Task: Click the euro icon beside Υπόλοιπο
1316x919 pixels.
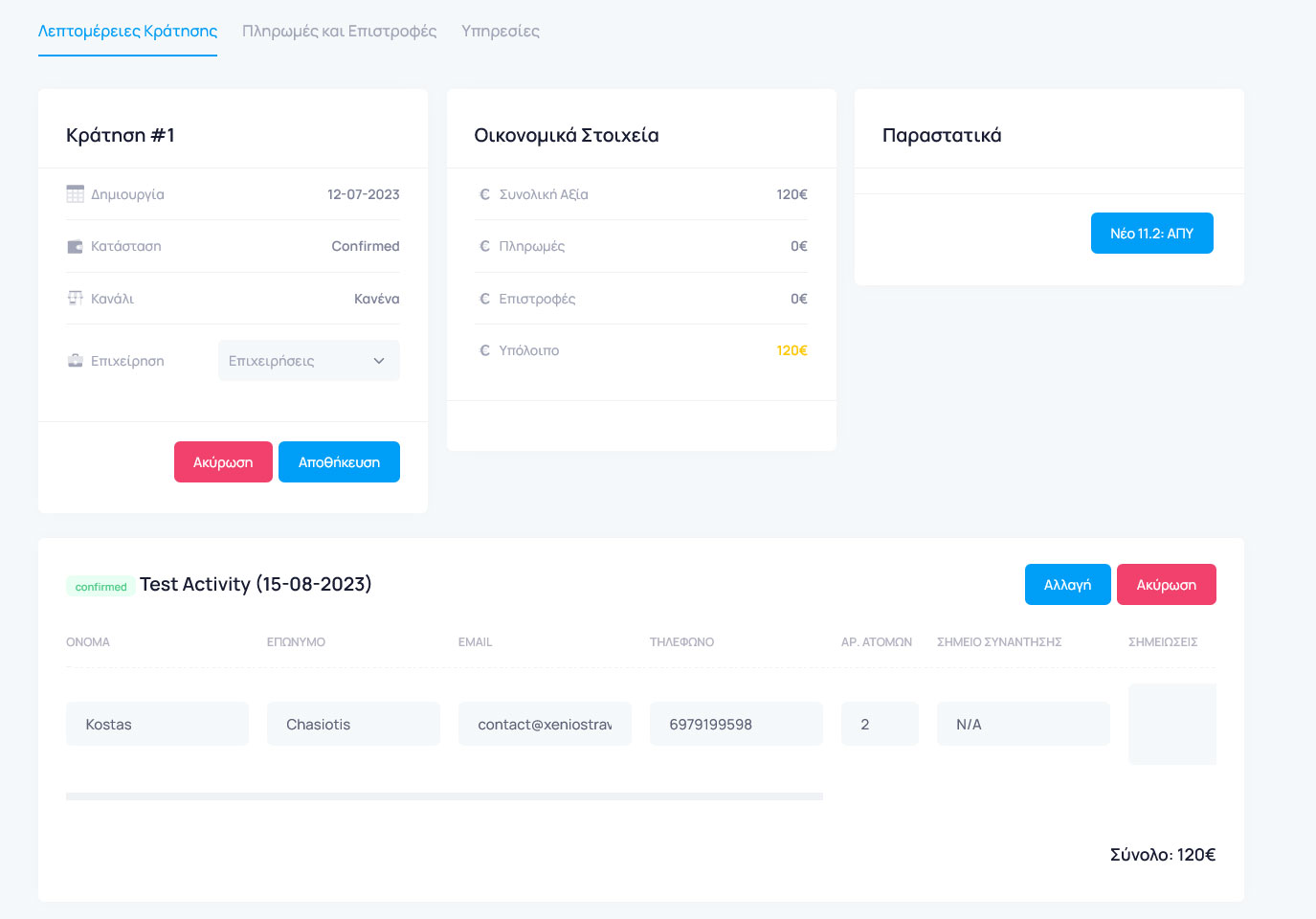Action: point(484,350)
